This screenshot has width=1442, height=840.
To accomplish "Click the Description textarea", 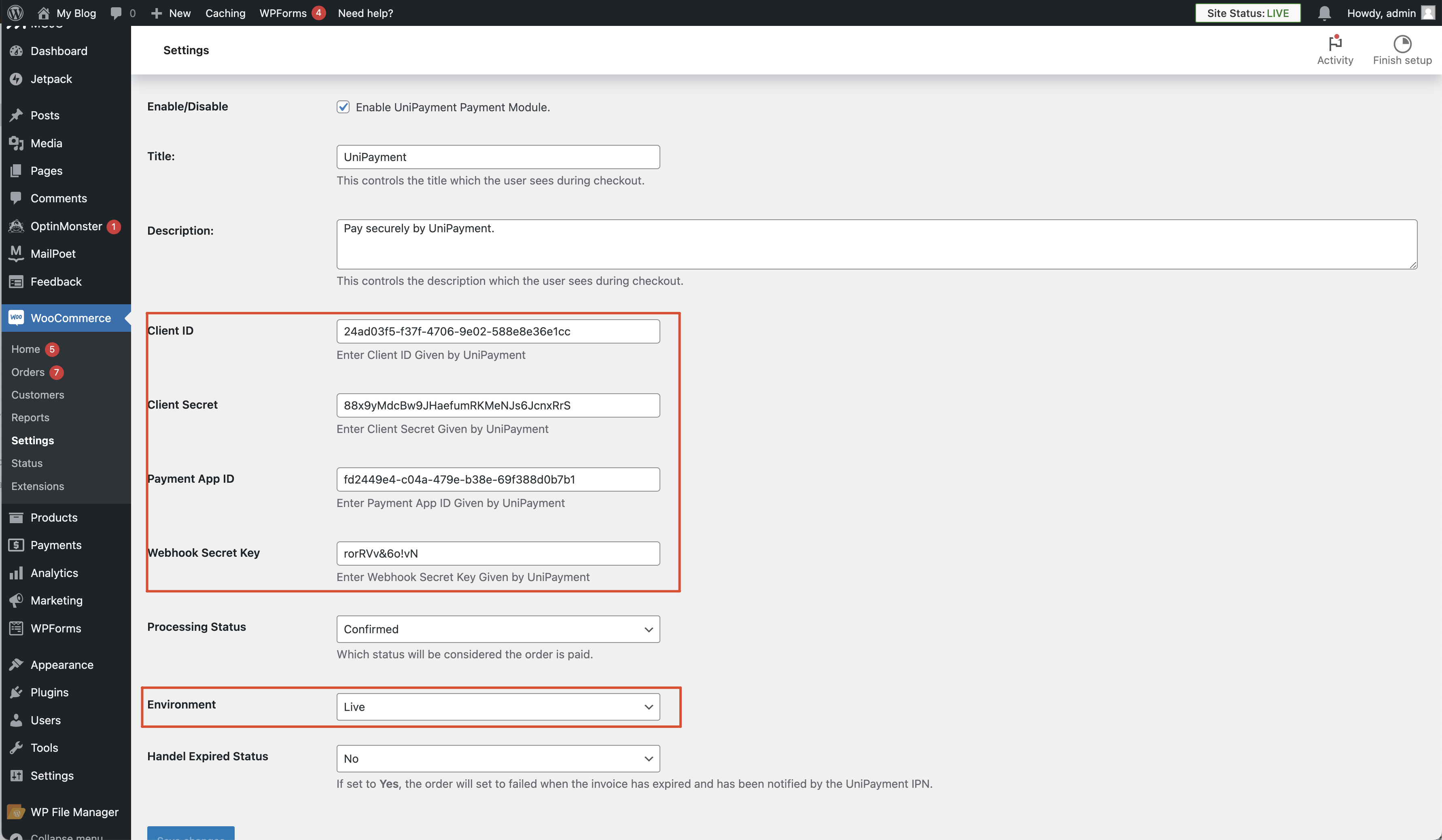I will [x=877, y=244].
